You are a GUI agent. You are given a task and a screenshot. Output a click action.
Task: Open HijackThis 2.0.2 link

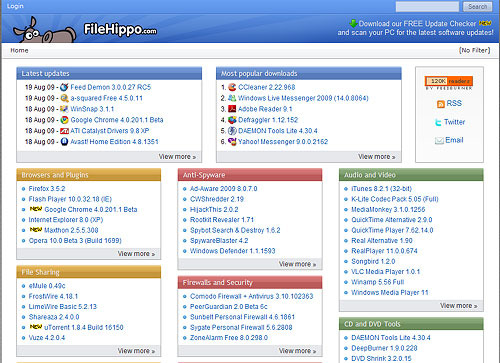pyautogui.click(x=214, y=209)
